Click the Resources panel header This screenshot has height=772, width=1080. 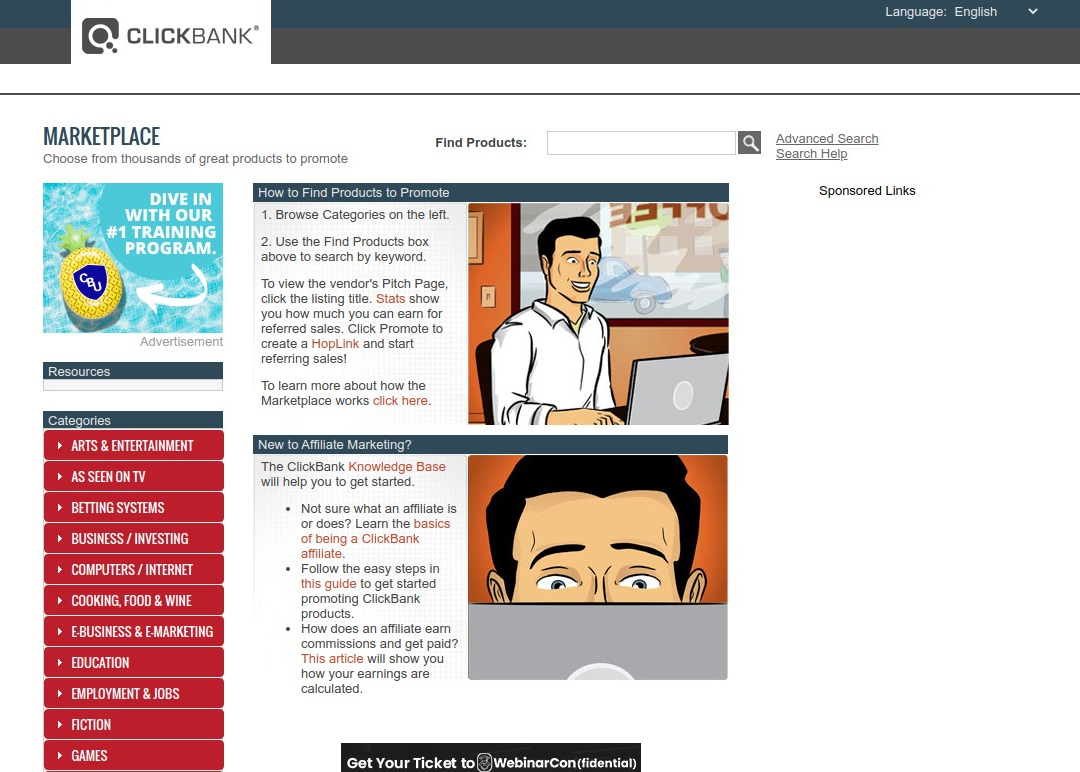coord(133,371)
